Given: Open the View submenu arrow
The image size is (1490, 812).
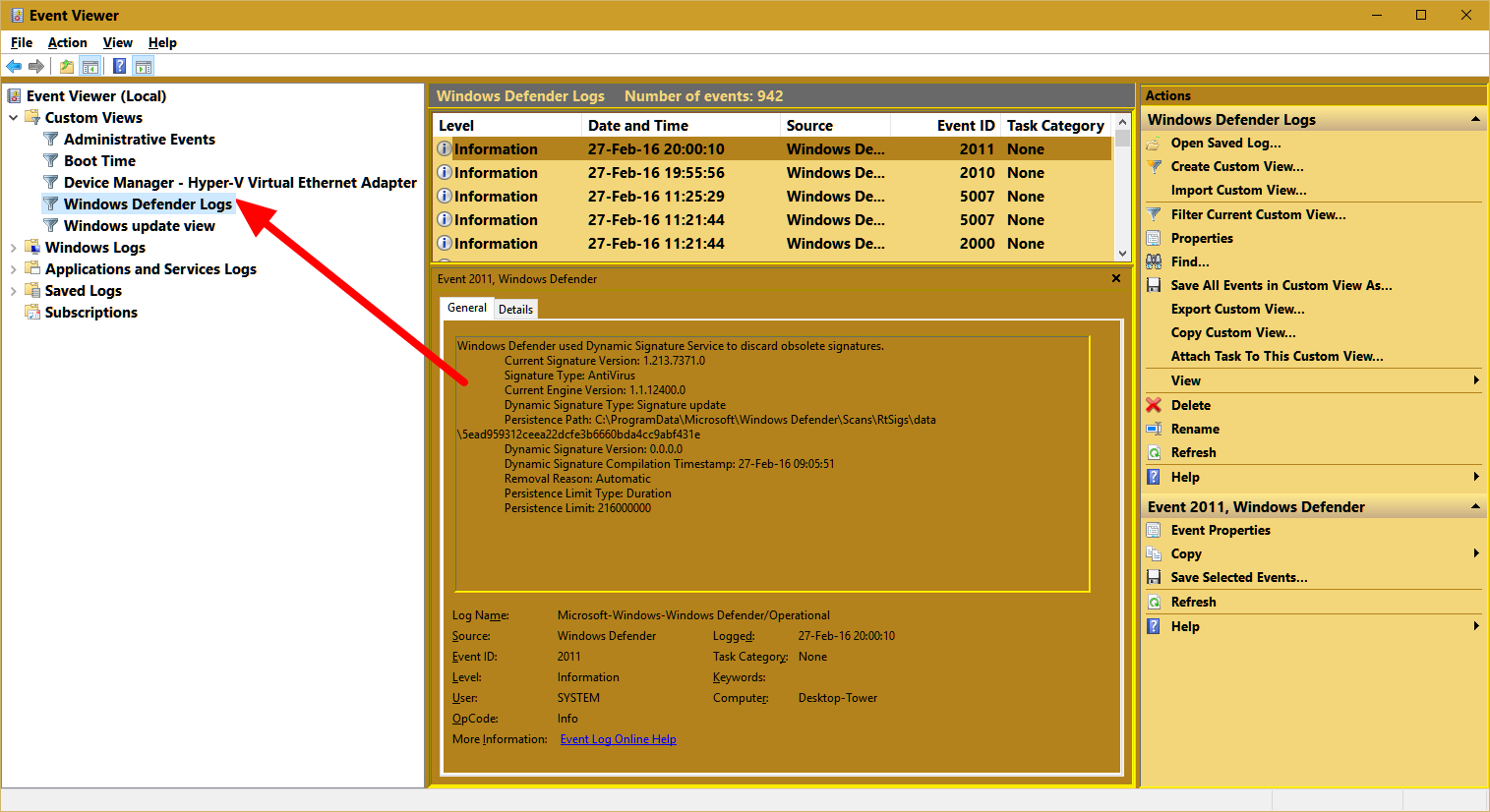Looking at the screenshot, I should 1476,380.
